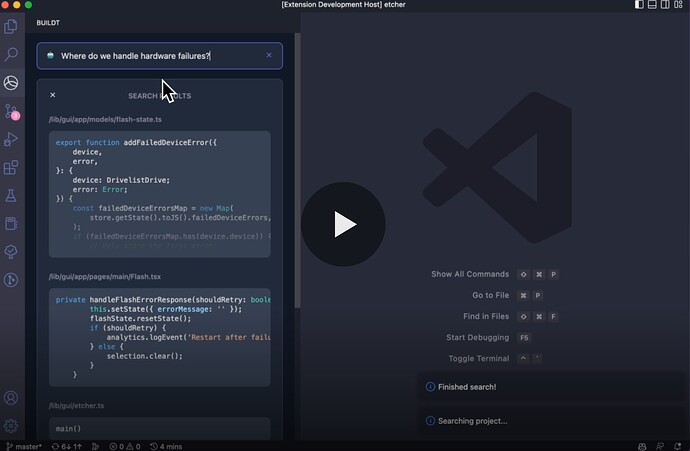Open the git graph circular icon view
690x451 pixels.
pos(11,280)
